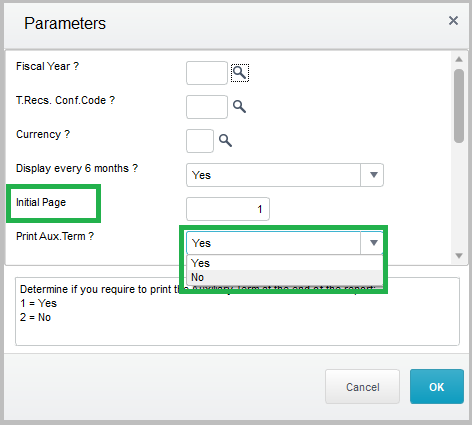Image resolution: width=472 pixels, height=425 pixels.
Task: Open the Display every 6 months combo box
Action: [285, 175]
